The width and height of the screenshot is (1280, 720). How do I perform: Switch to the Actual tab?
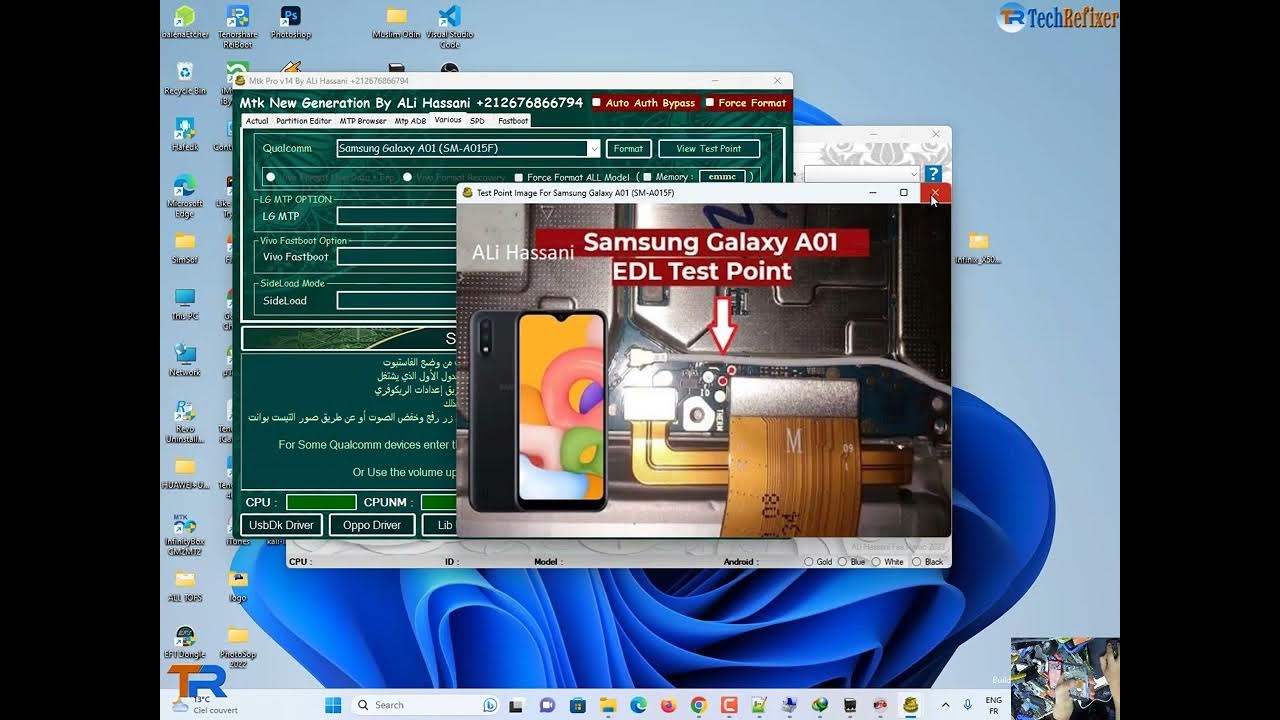click(x=257, y=121)
